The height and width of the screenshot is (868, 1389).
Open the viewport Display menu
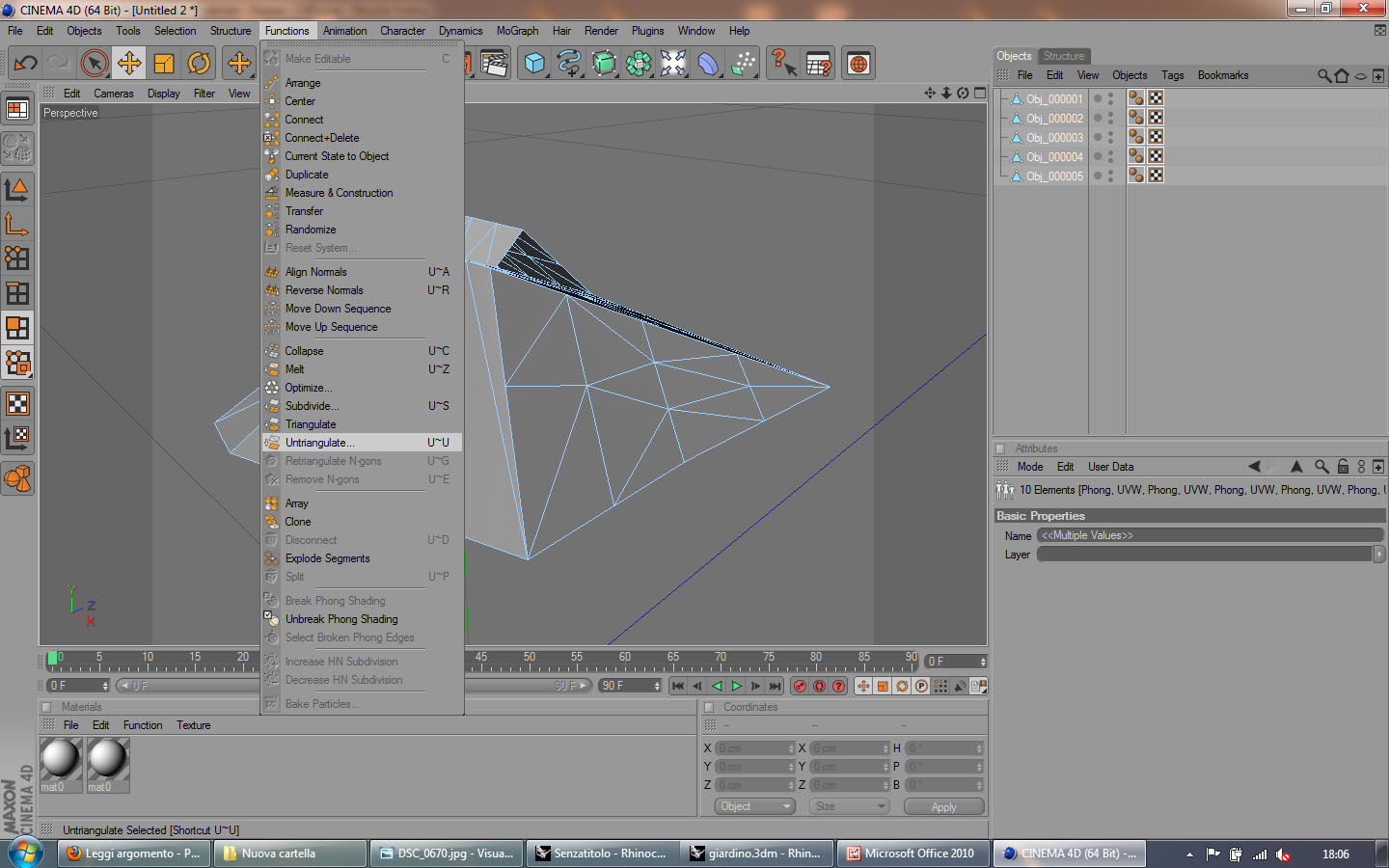(x=164, y=94)
